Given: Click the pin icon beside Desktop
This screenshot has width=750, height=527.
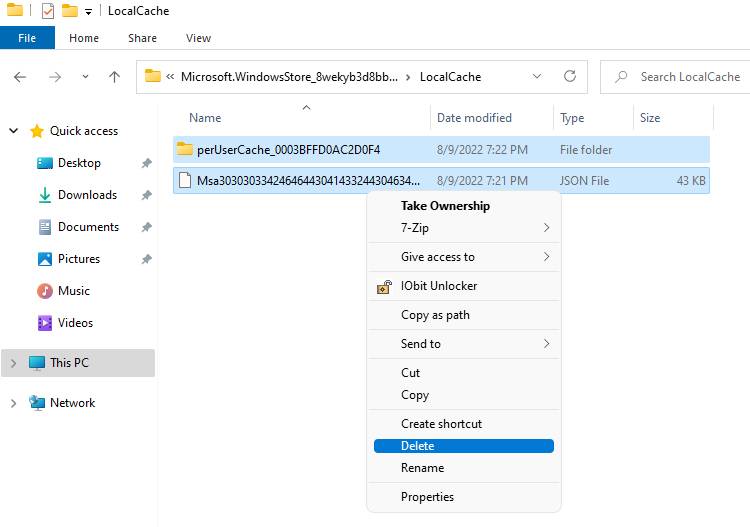Looking at the screenshot, I should (146, 163).
